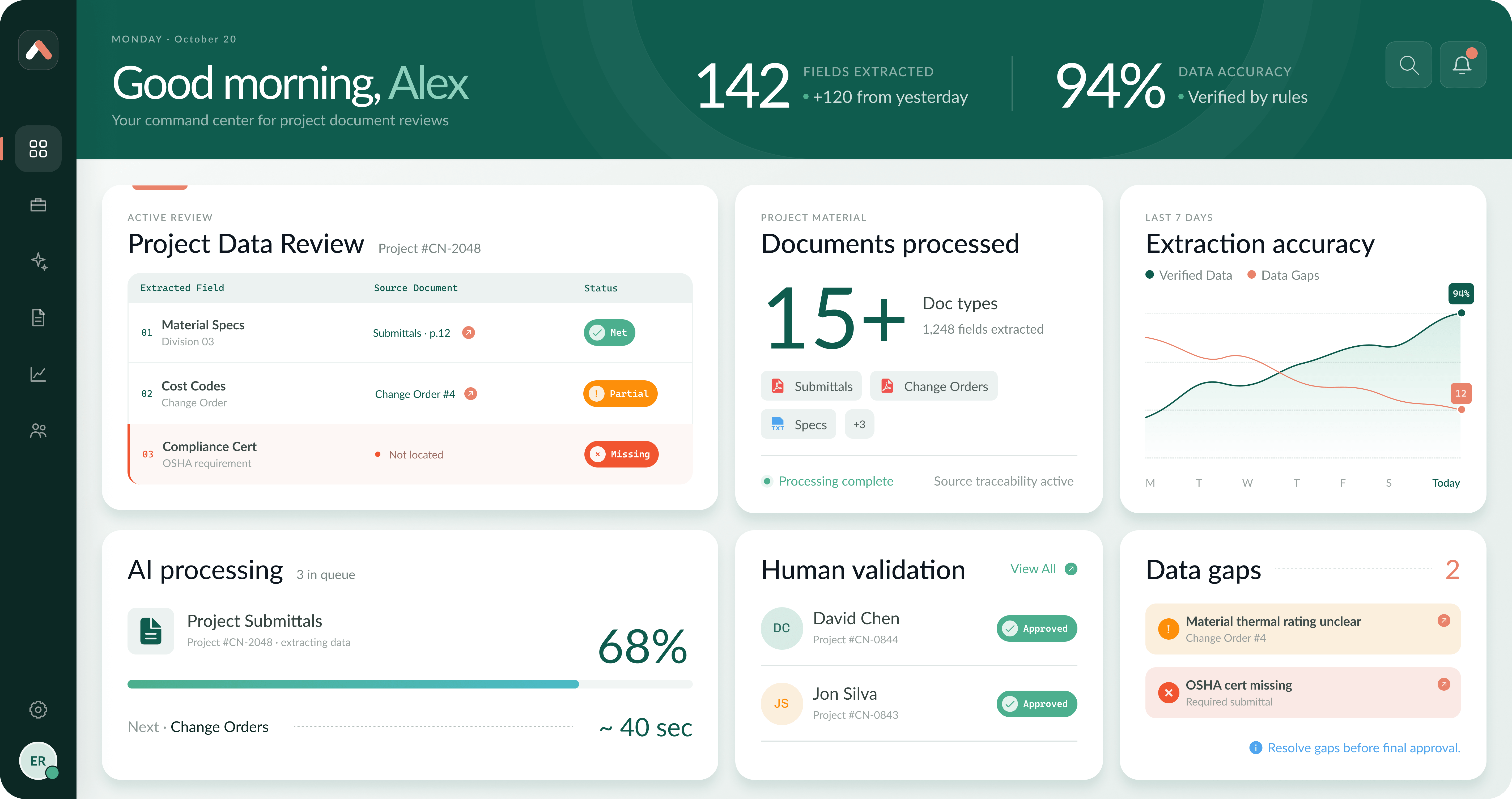The width and height of the screenshot is (1512, 799).
Task: Open settings gear icon in sidebar
Action: [x=38, y=710]
